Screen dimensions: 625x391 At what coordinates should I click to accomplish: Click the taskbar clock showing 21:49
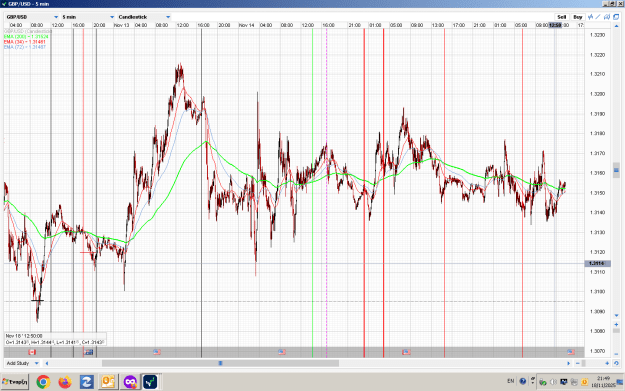[603, 382]
